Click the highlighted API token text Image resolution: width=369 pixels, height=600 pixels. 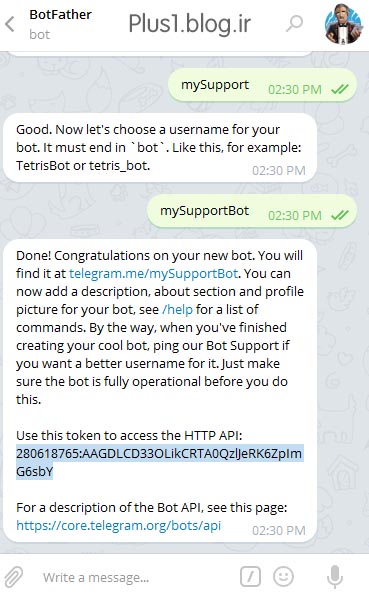160,462
